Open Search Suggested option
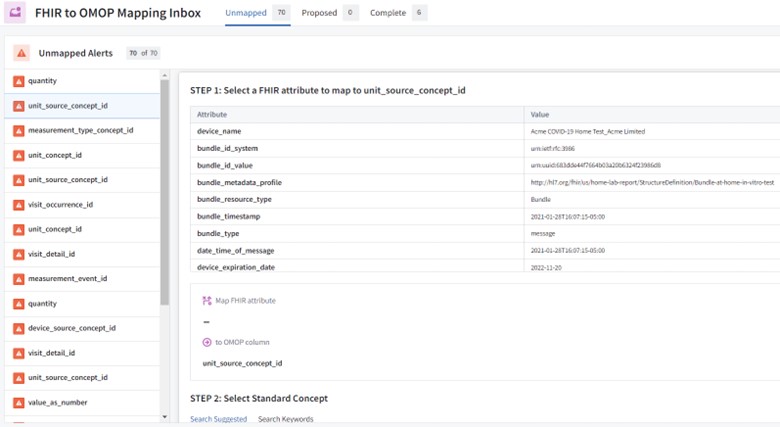The width and height of the screenshot is (780, 427). [x=218, y=419]
